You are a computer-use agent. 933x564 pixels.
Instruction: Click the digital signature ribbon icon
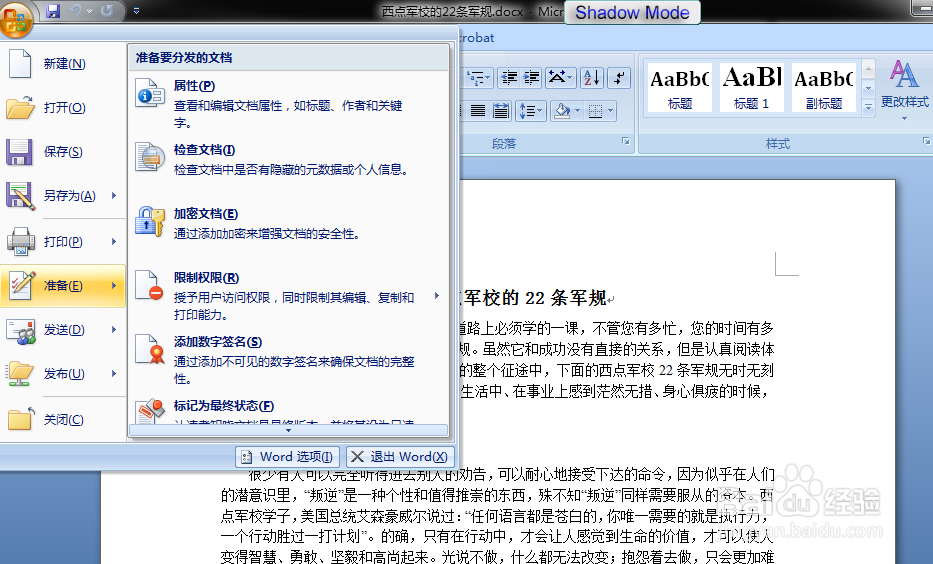coord(149,349)
